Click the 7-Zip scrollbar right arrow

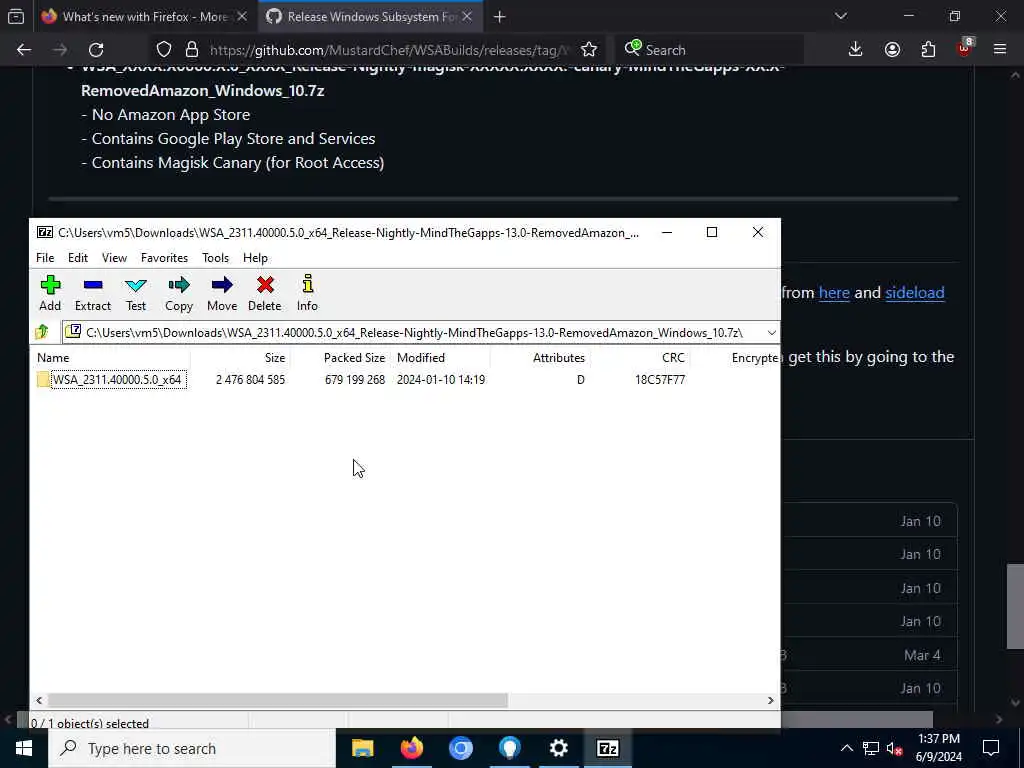pos(771,700)
